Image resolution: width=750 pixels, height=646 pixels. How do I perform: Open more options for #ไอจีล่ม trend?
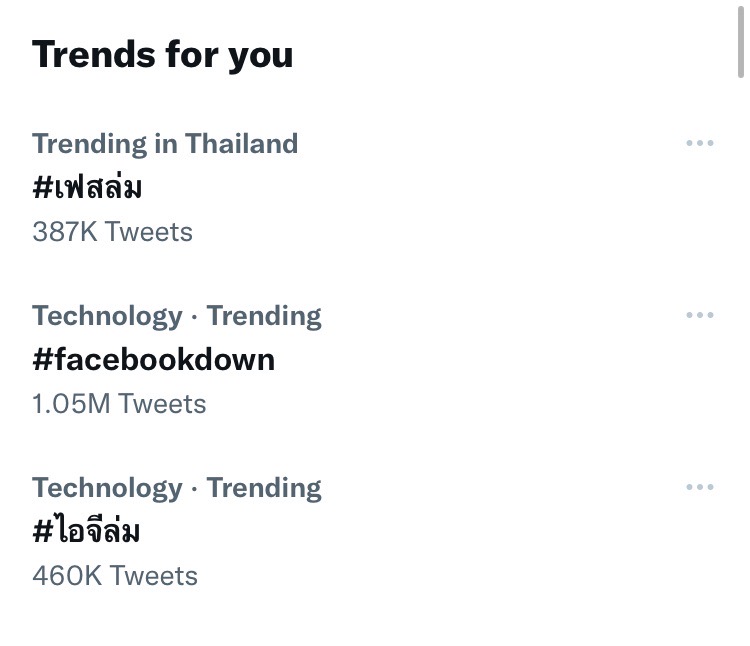[700, 487]
